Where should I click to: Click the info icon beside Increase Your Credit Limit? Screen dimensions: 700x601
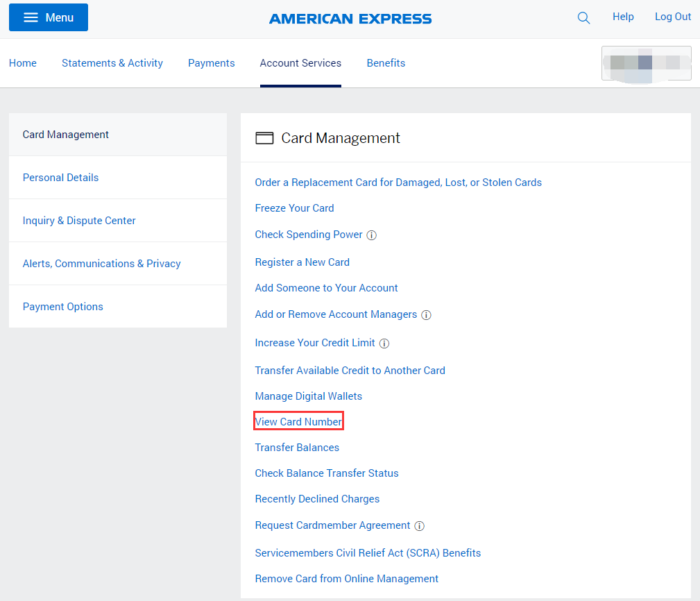[384, 343]
